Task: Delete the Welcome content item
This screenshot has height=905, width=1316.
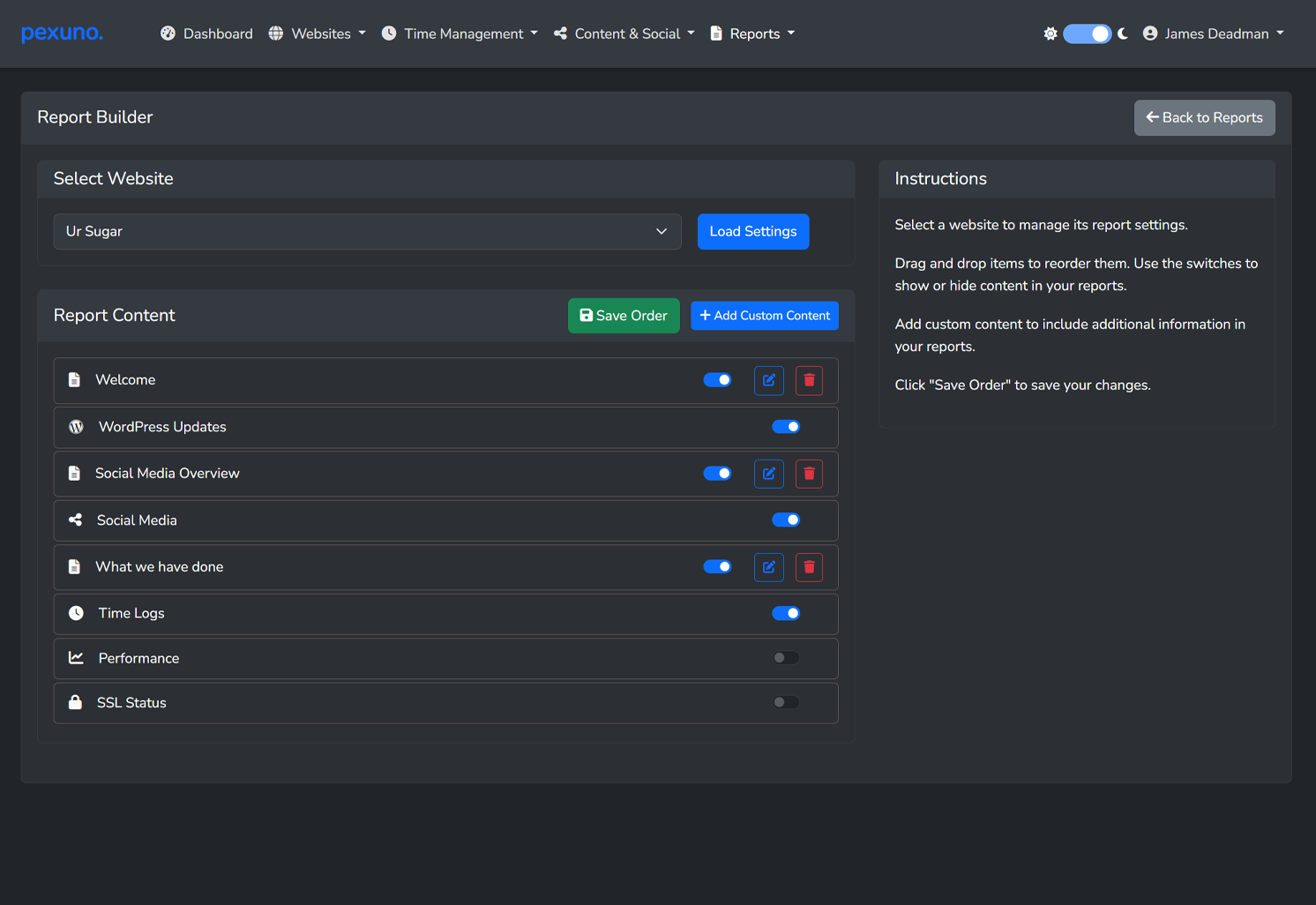Action: [809, 380]
